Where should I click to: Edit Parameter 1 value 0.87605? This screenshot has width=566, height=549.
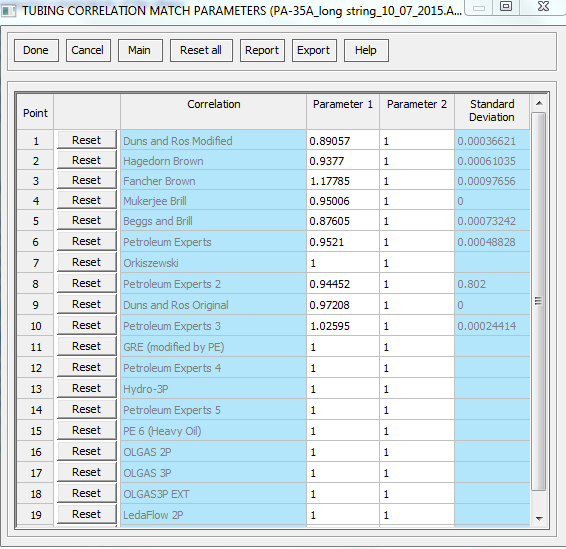pos(343,221)
